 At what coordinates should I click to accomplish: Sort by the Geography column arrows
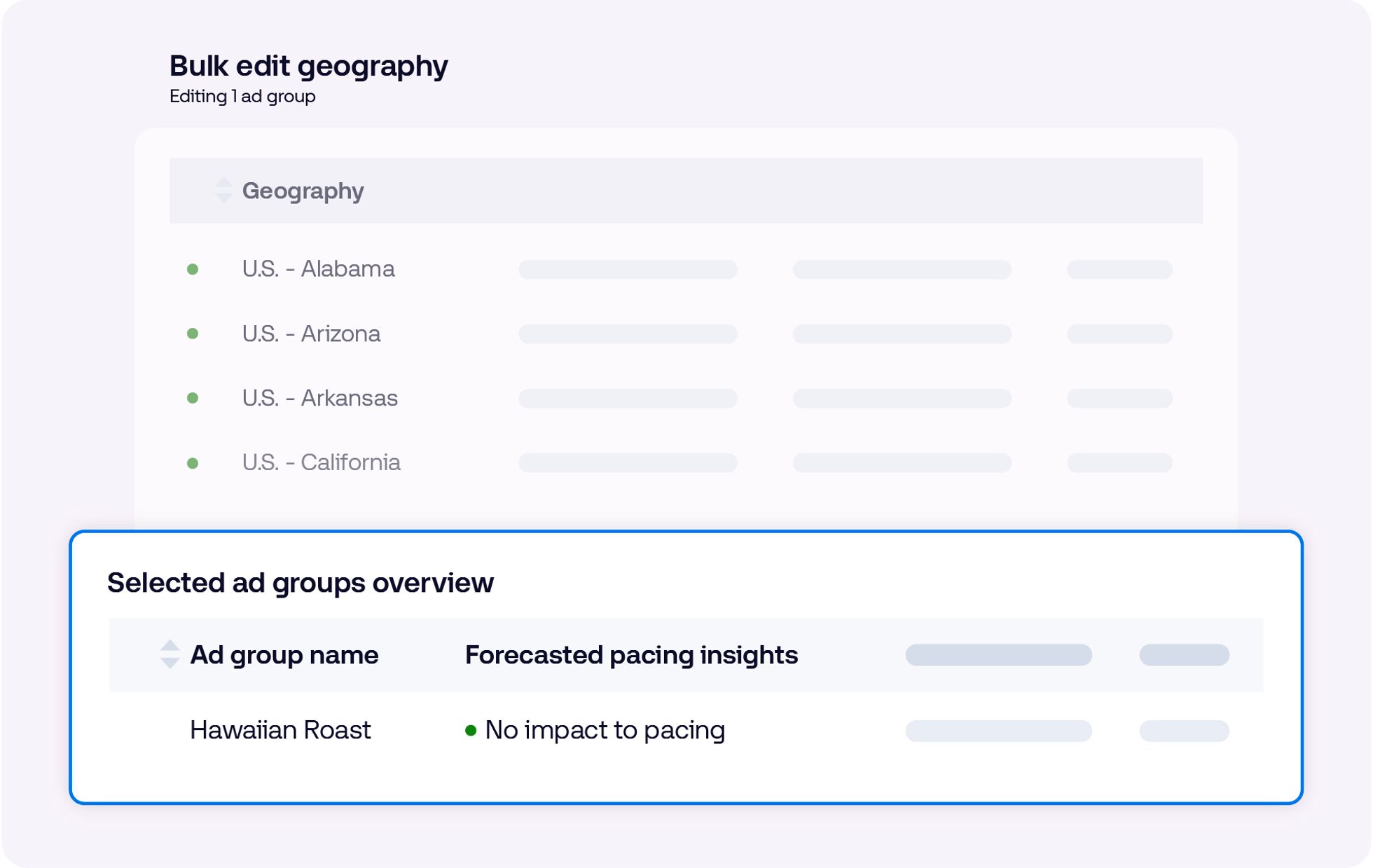(x=223, y=191)
